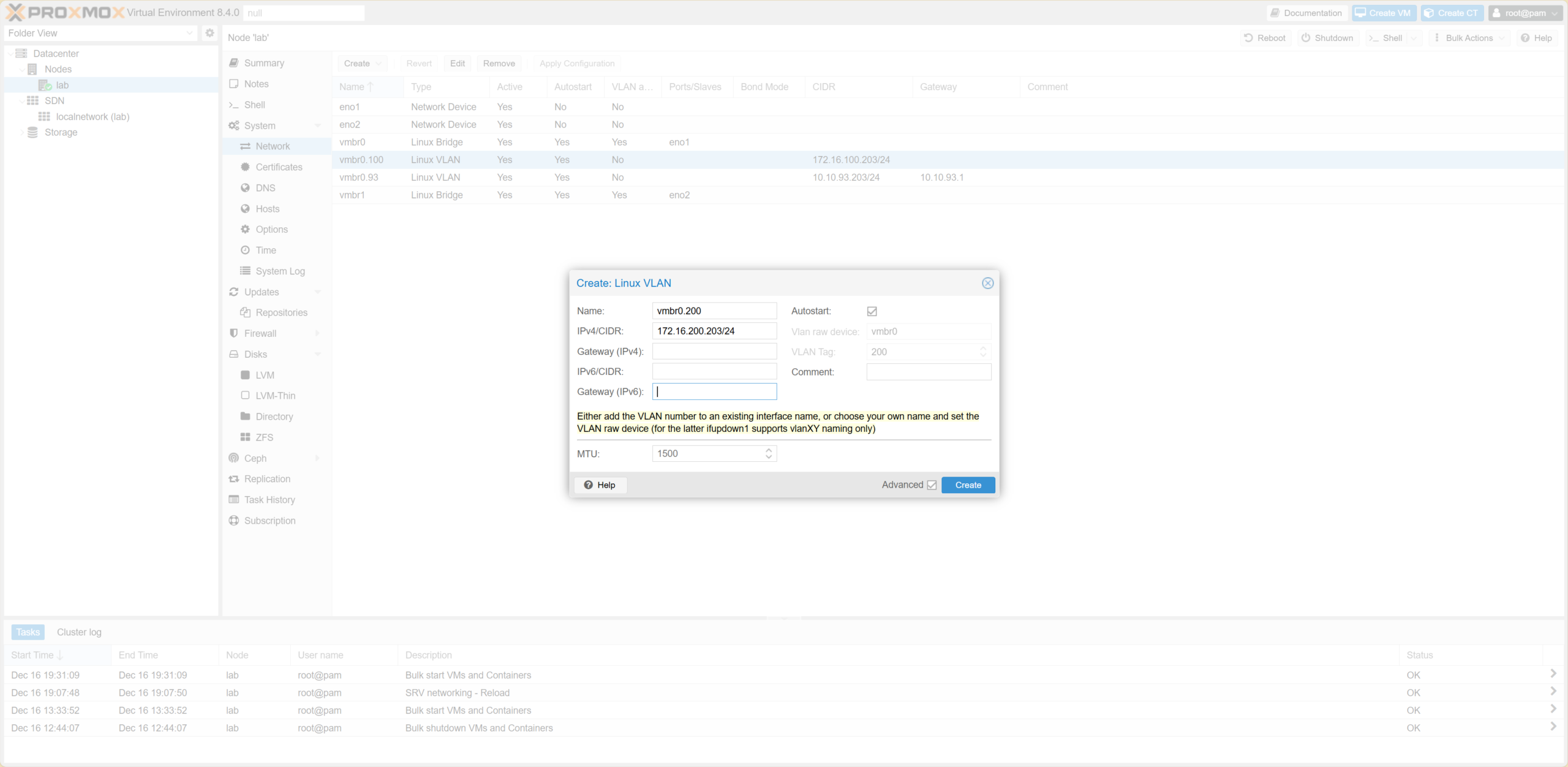Switch to the Cluster log tab
The height and width of the screenshot is (767, 1568).
tap(78, 632)
